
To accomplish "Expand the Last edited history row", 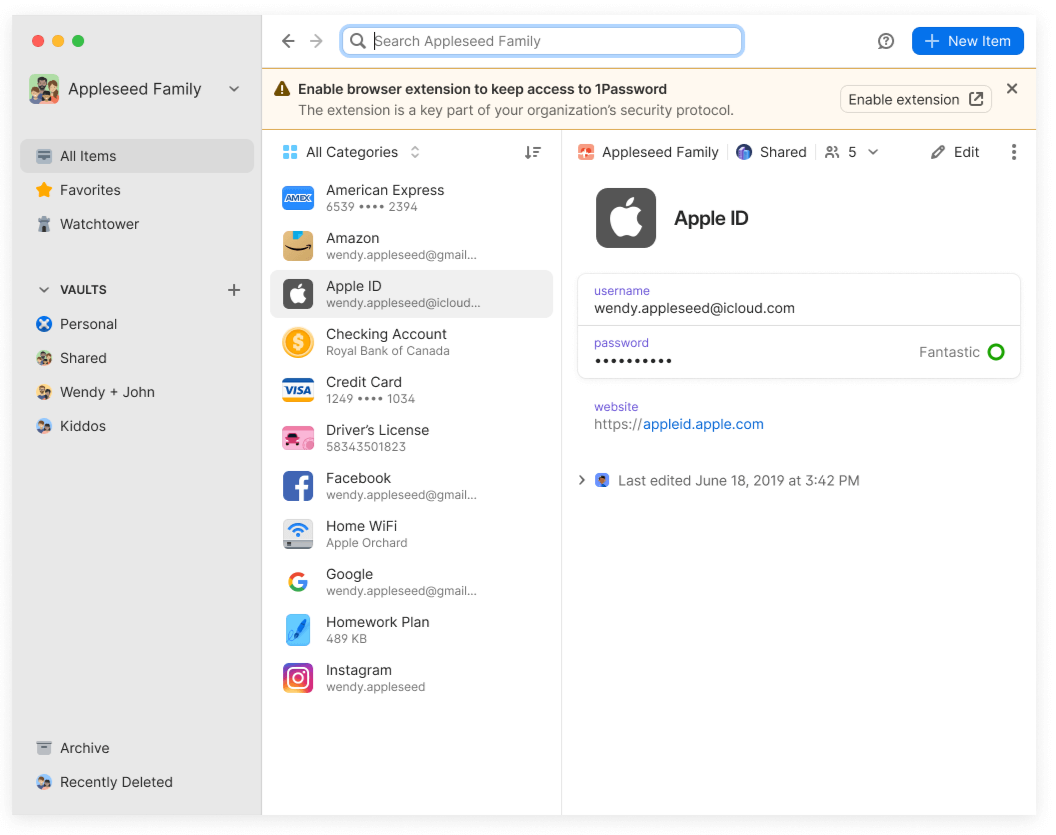I will 719,481.
